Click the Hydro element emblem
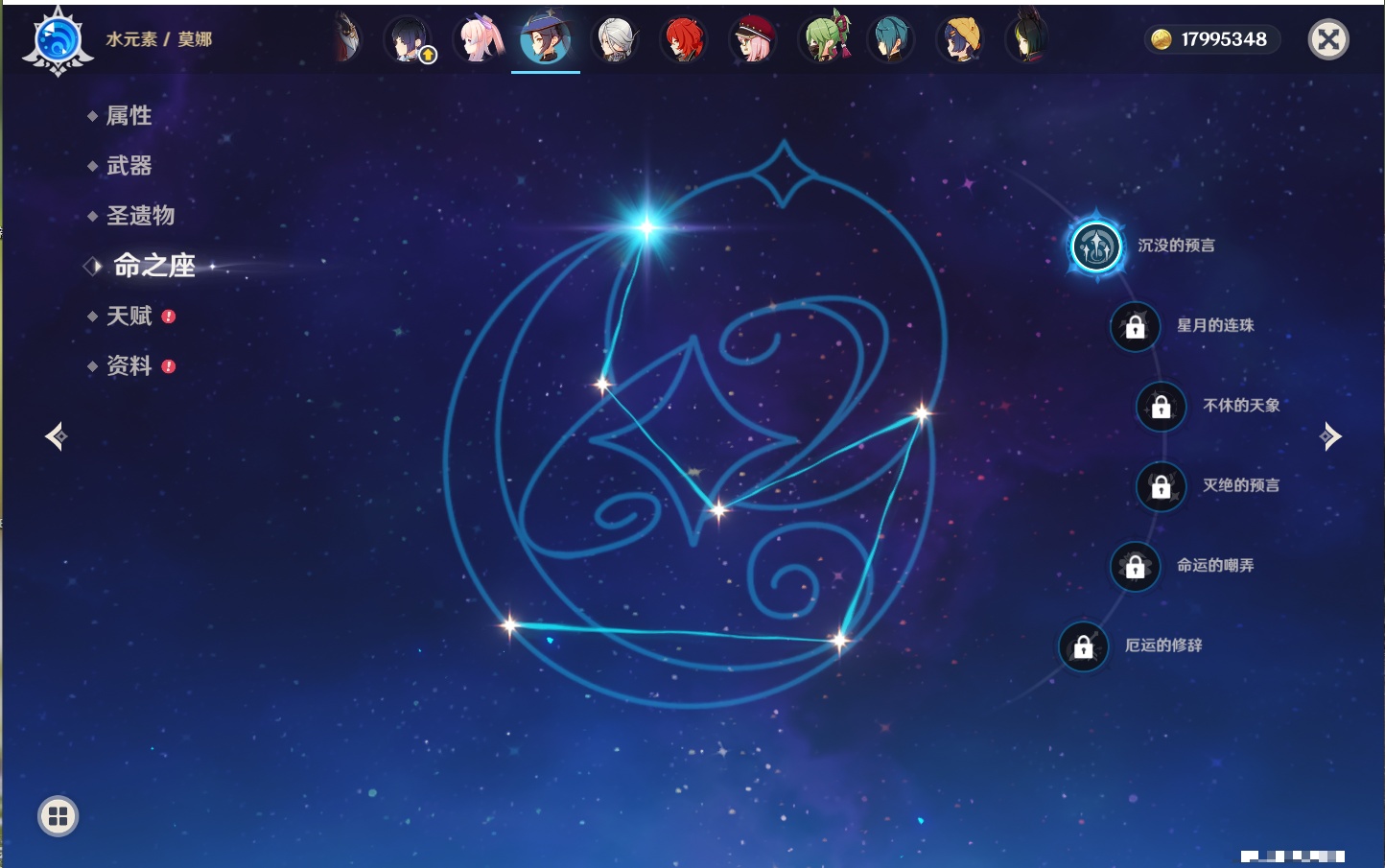1385x868 pixels. coord(58,41)
